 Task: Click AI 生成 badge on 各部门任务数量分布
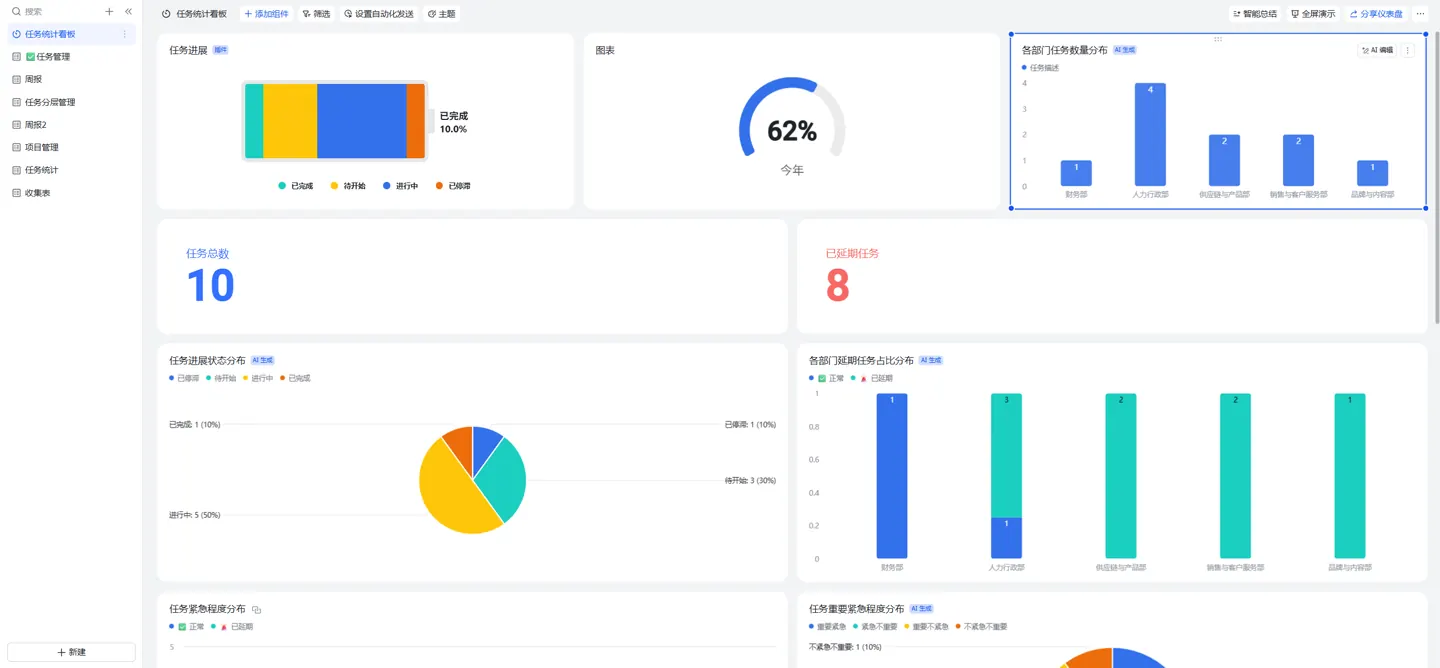(x=1125, y=50)
